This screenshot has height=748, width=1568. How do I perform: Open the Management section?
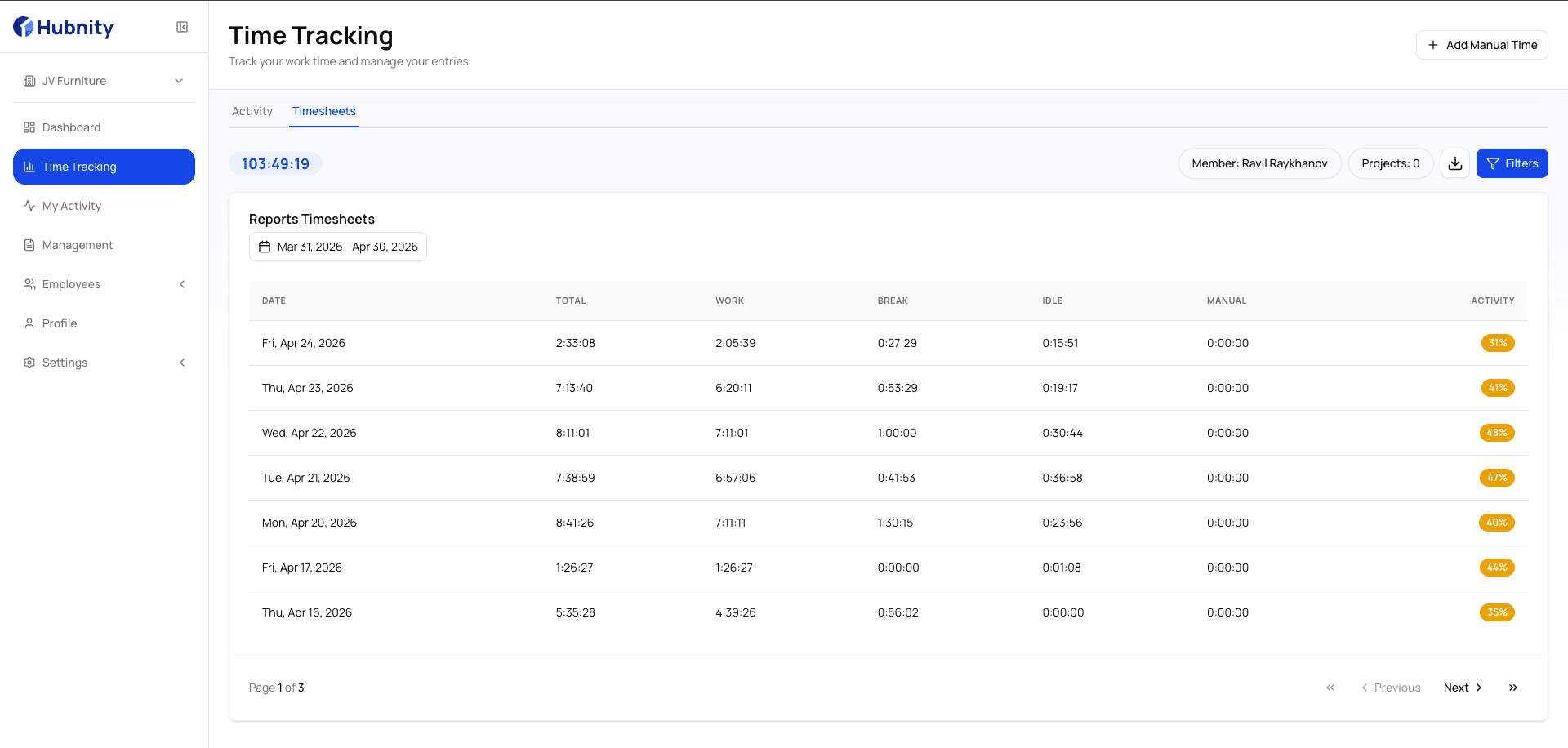(77, 245)
